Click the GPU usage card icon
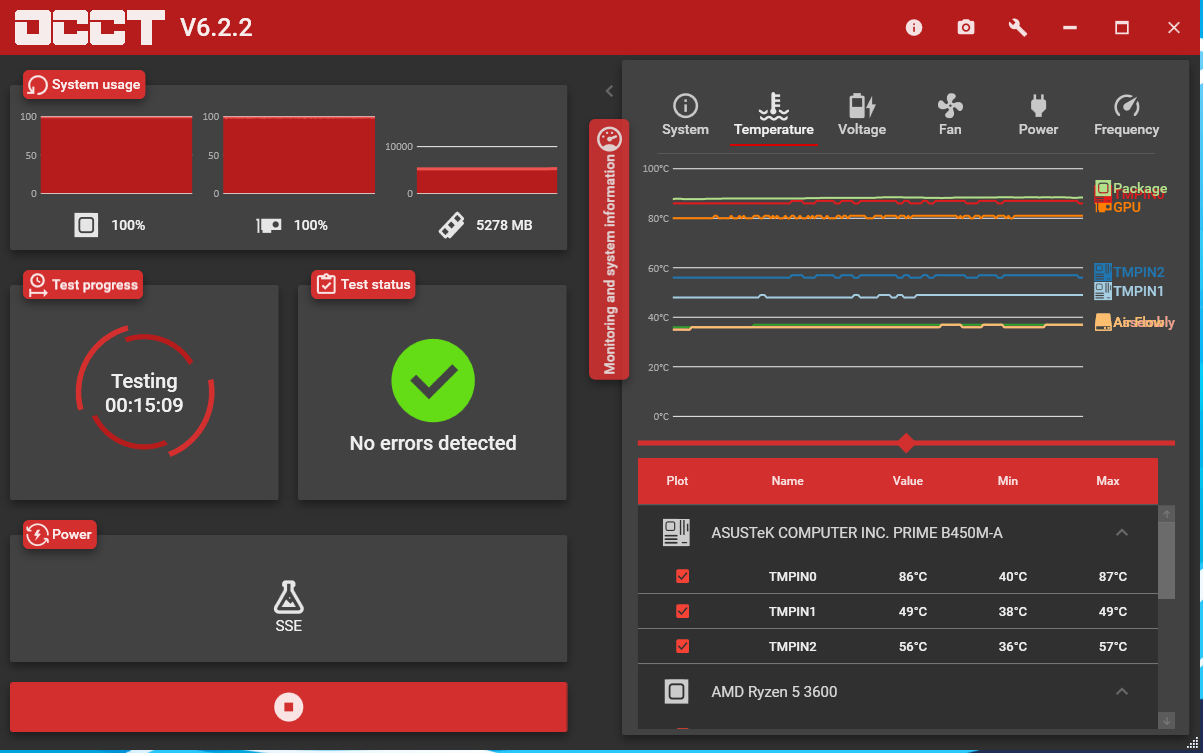Screen dimensions: 1203x753 [x=268, y=225]
